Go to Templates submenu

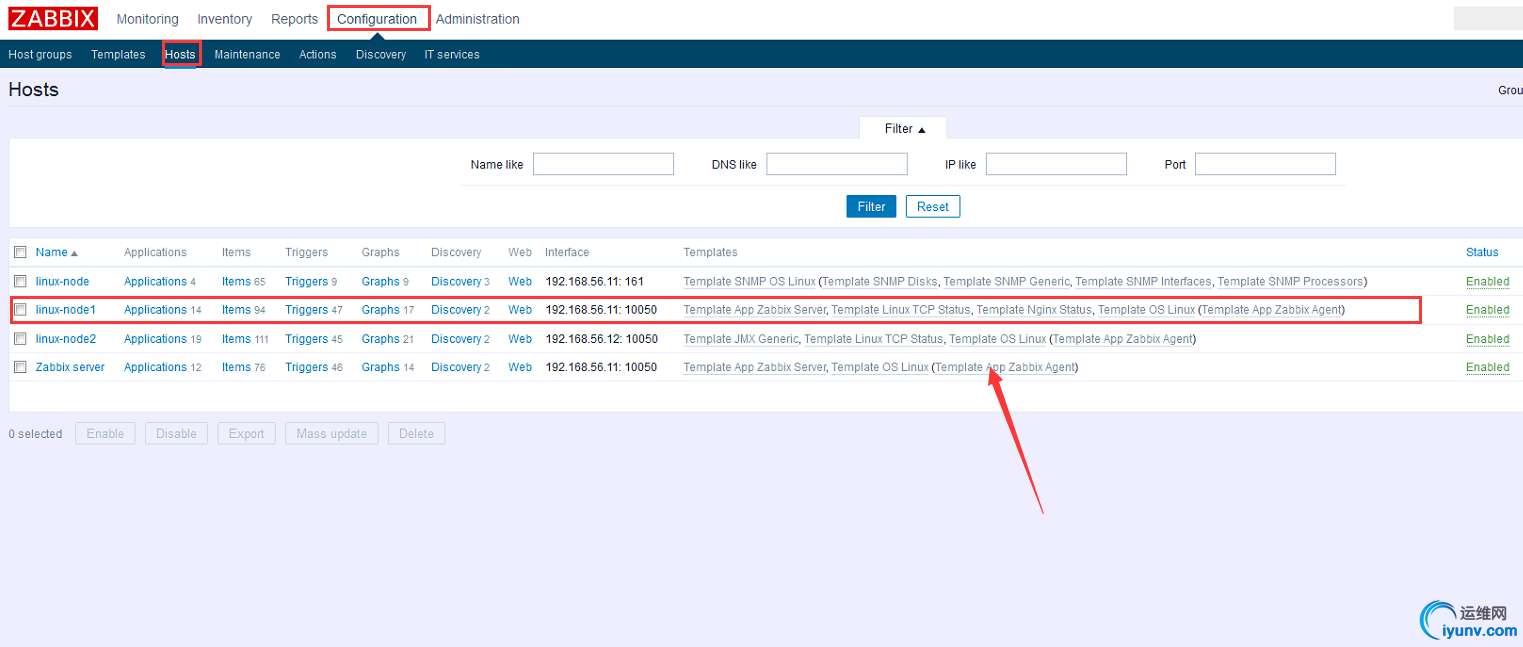(118, 55)
